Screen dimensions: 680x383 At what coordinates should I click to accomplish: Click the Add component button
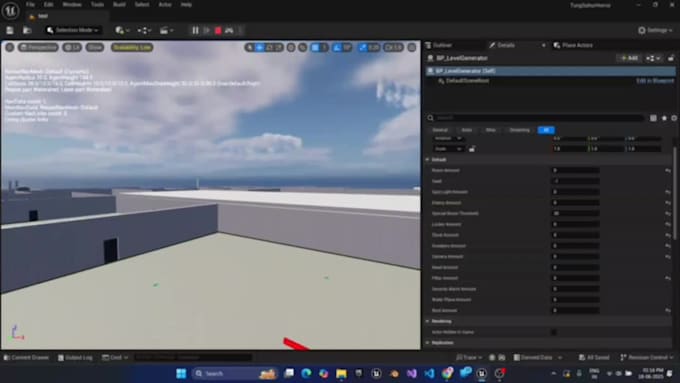pyautogui.click(x=629, y=58)
